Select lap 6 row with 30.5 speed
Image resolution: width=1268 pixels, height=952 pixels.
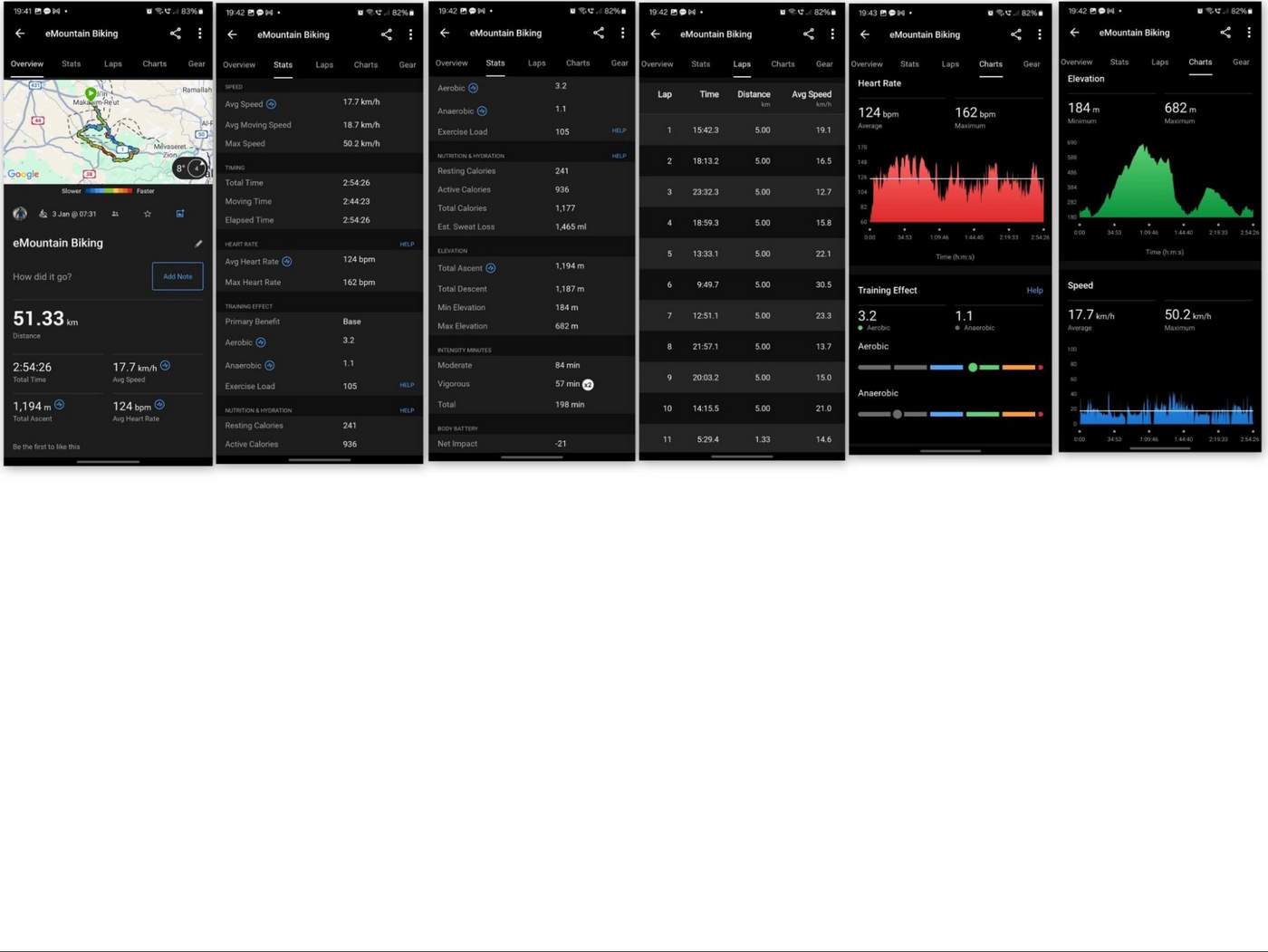[742, 284]
